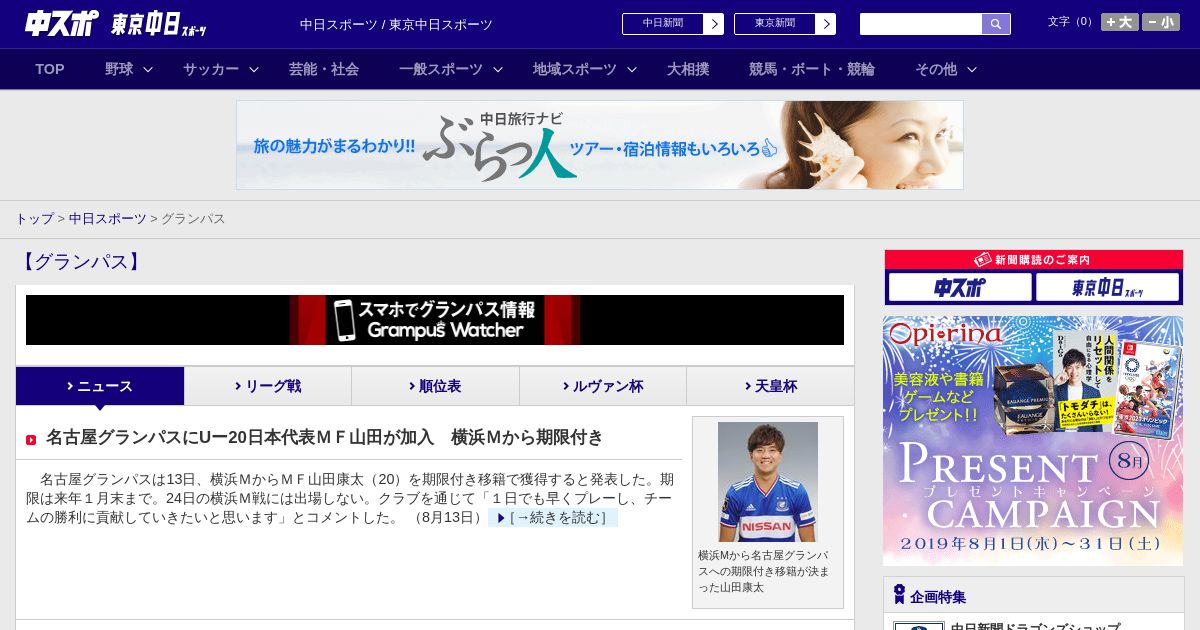Open the 東京新聞 link button

(775, 24)
